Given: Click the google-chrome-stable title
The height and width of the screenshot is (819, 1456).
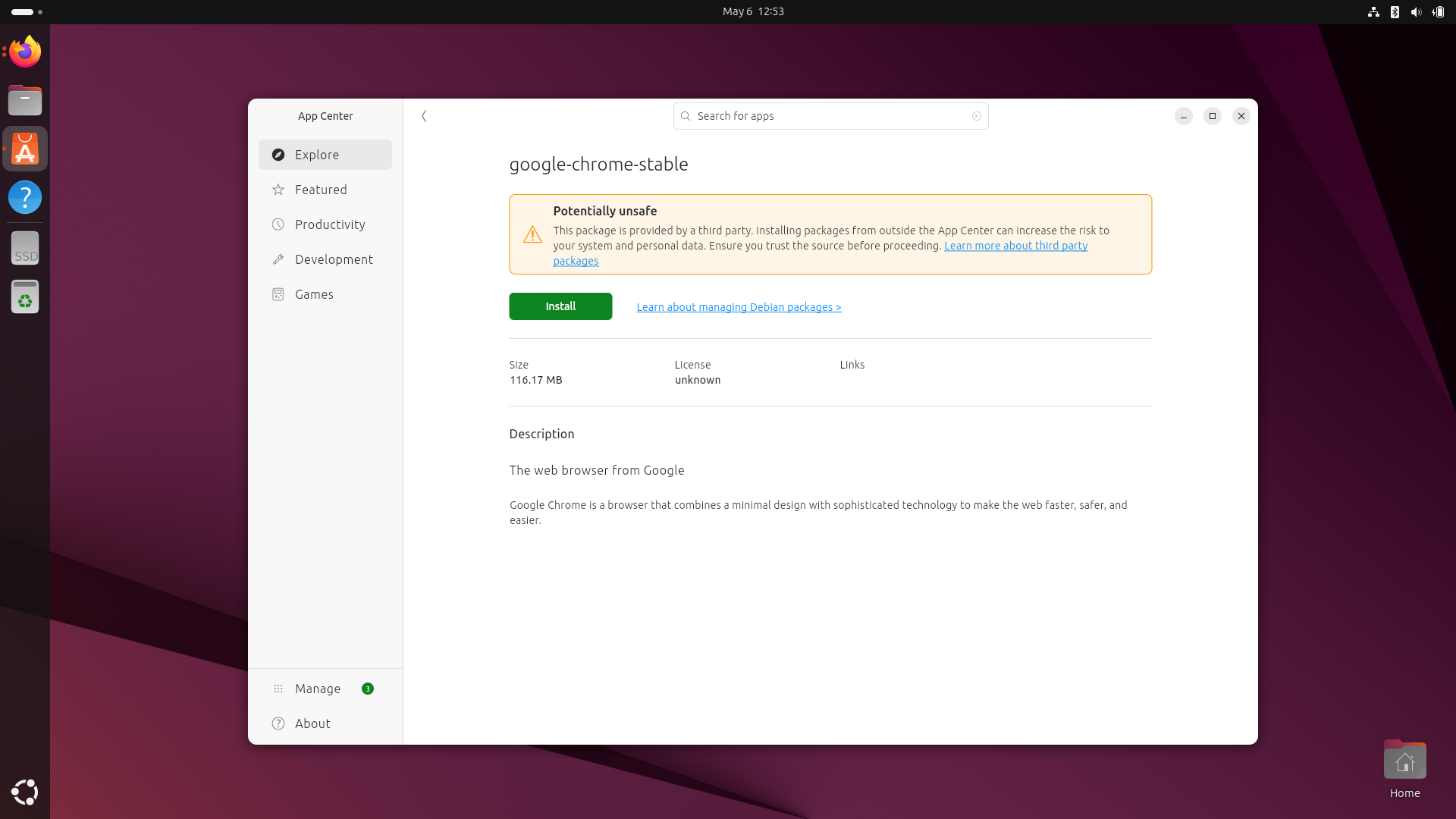Looking at the screenshot, I should pyautogui.click(x=598, y=165).
